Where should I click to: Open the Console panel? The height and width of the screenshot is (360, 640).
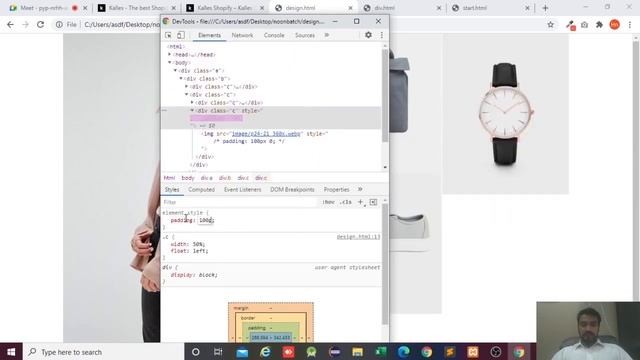[274, 36]
